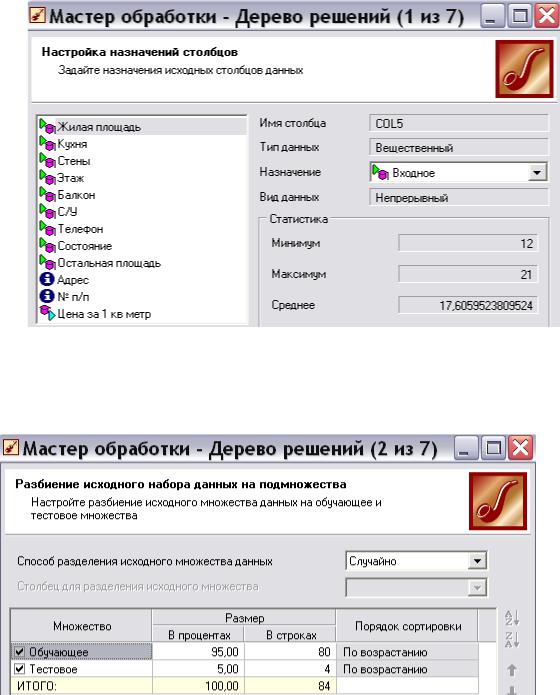Viewport: 560px width, 695px height.
Task: Click the Имя столбца field COL5
Action: (458, 123)
